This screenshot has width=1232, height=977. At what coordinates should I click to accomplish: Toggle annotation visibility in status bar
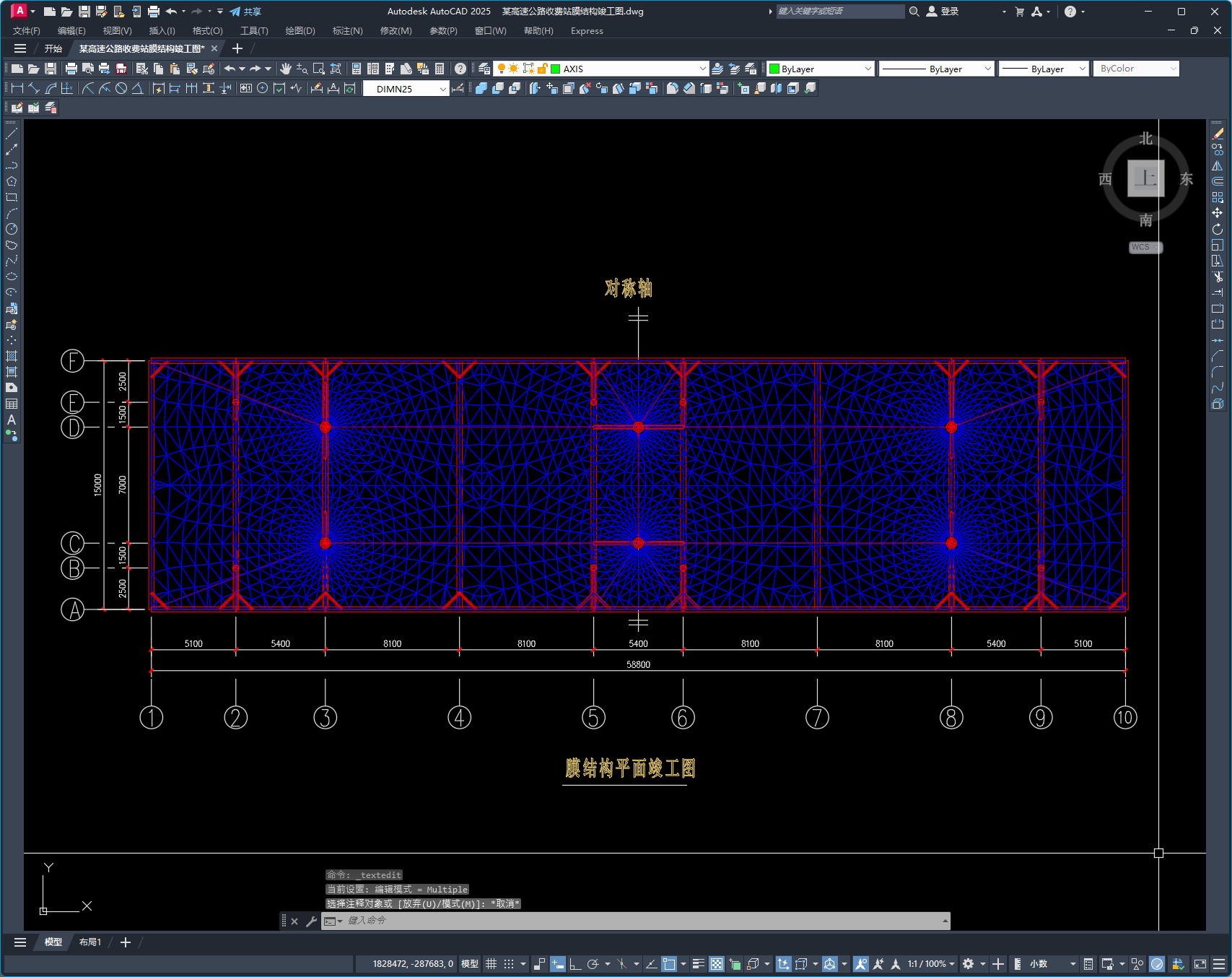[860, 964]
